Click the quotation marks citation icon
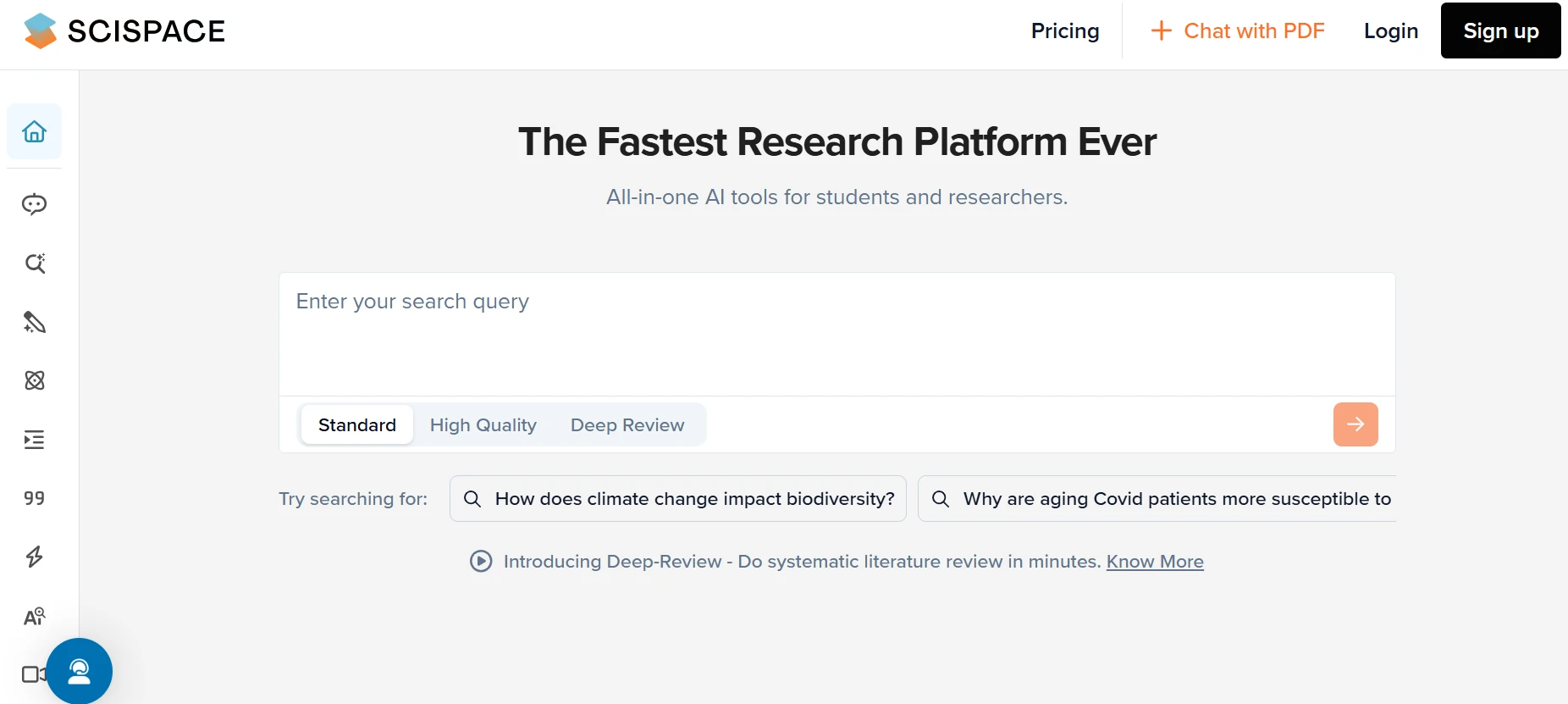The width and height of the screenshot is (1568, 704). coord(35,498)
